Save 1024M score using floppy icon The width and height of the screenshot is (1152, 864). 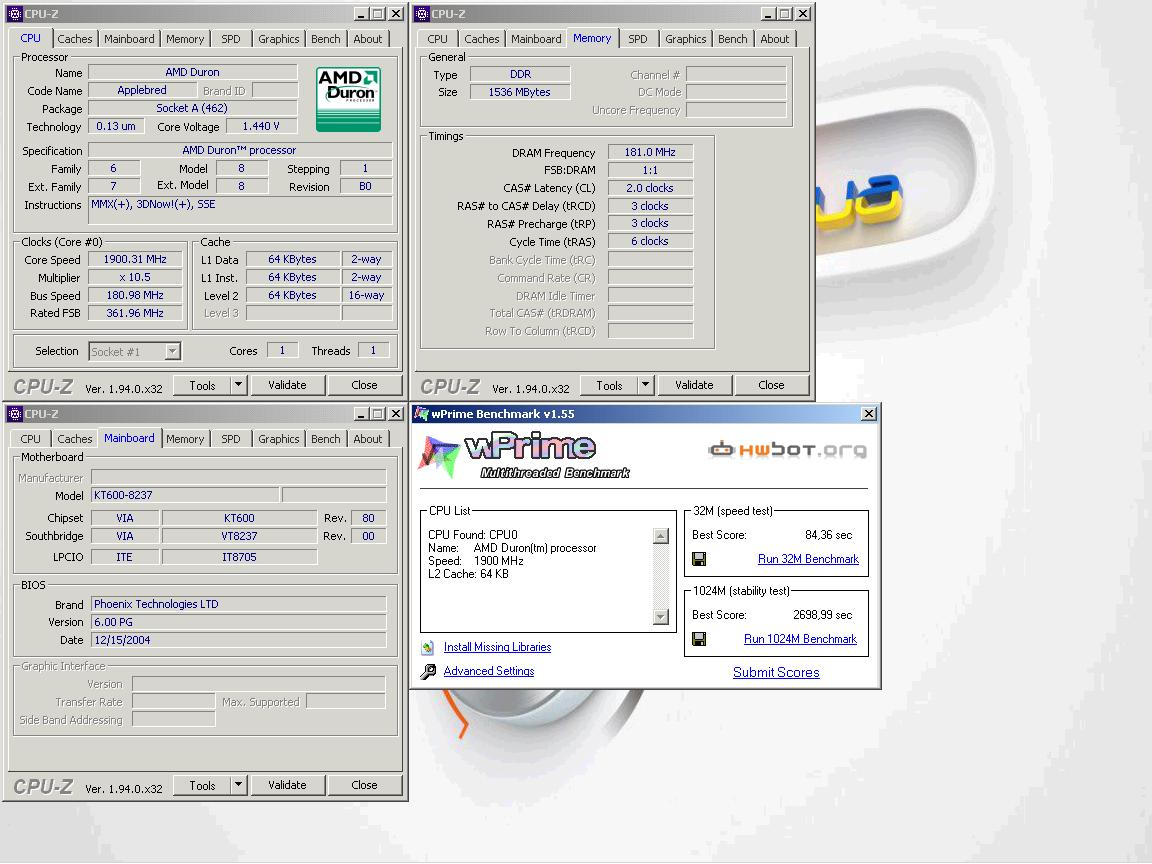pos(699,639)
